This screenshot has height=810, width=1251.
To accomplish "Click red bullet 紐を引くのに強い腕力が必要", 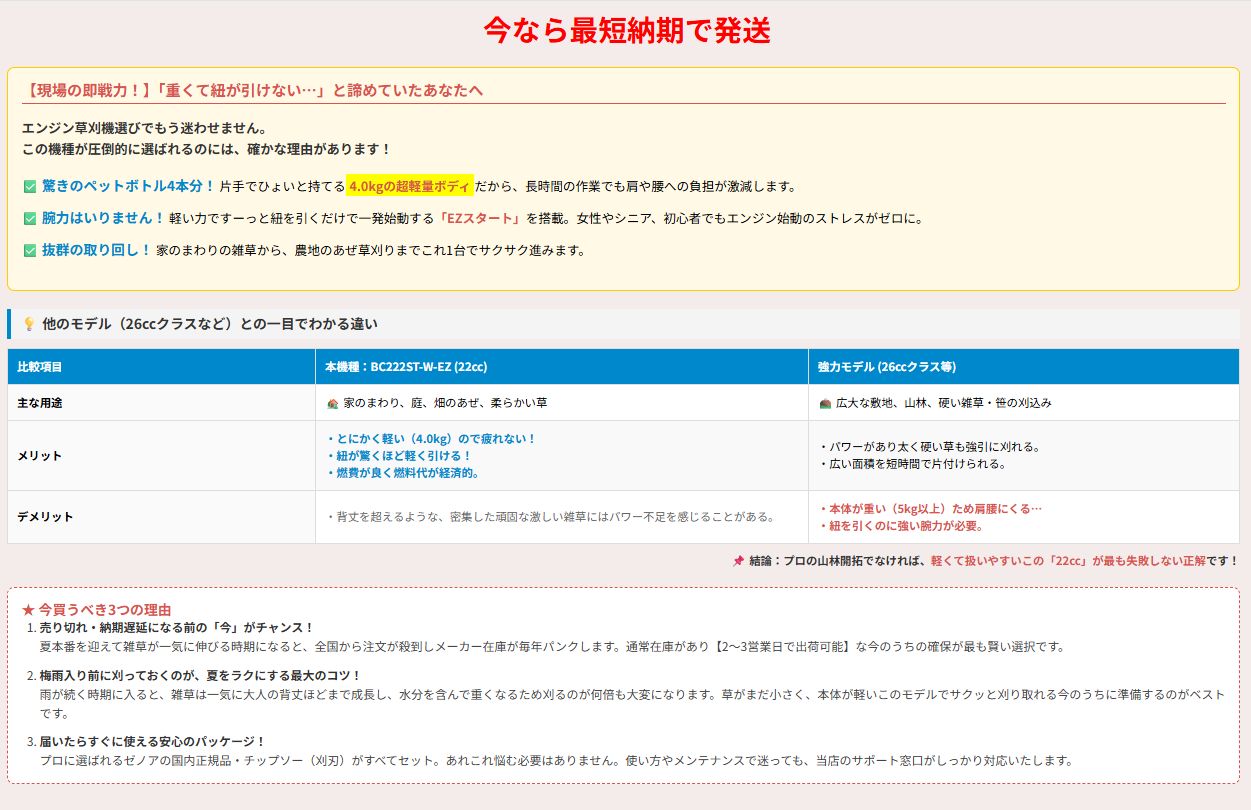I will [x=901, y=526].
